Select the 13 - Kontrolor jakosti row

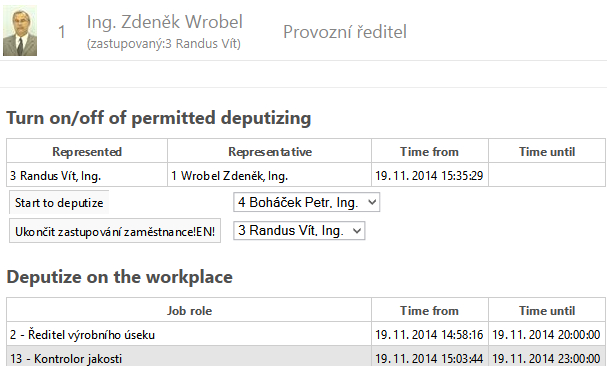[x=306, y=357]
